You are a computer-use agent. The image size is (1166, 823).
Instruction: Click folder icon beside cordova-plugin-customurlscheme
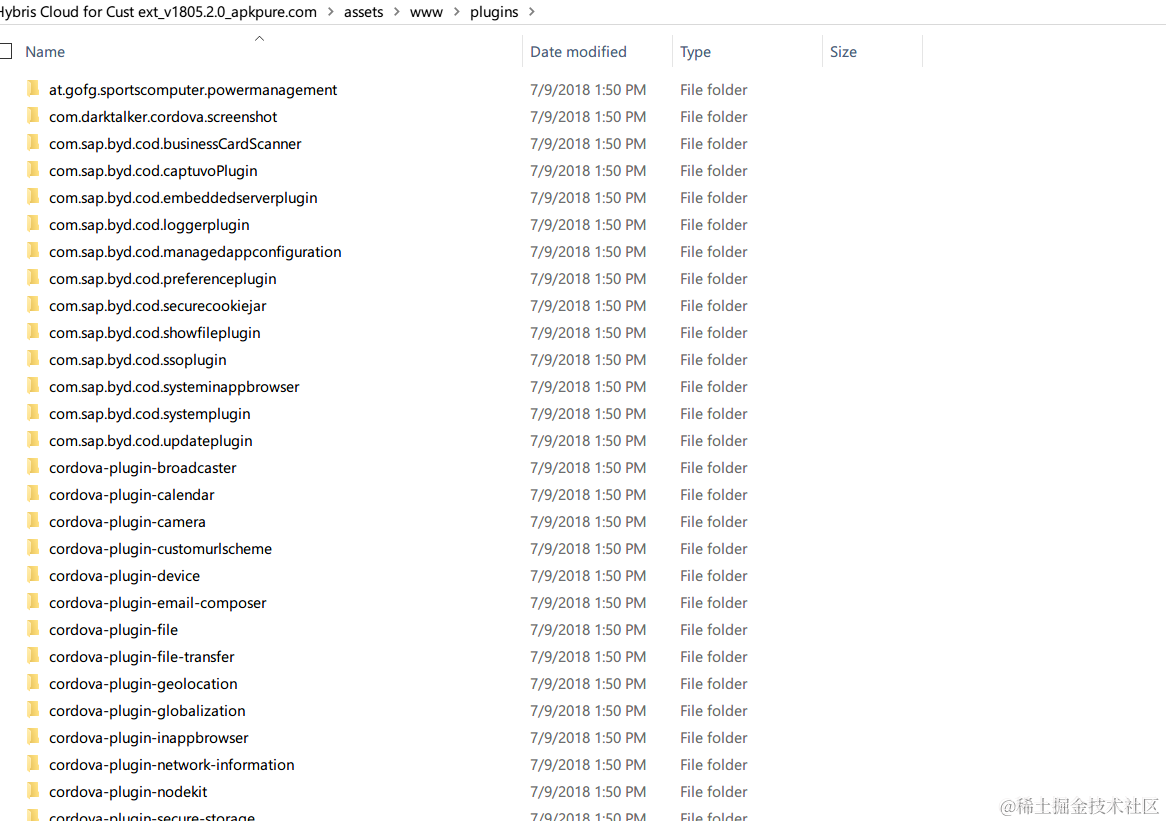click(33, 548)
